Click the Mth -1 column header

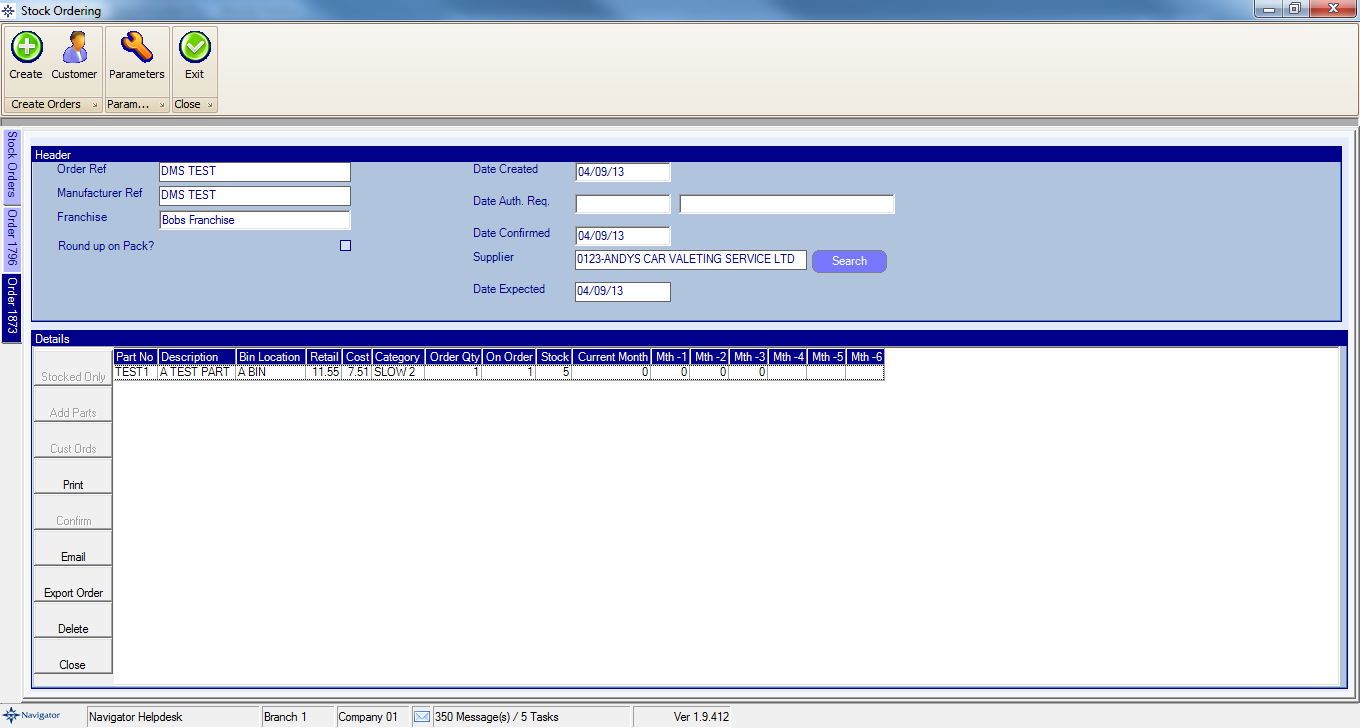point(671,357)
